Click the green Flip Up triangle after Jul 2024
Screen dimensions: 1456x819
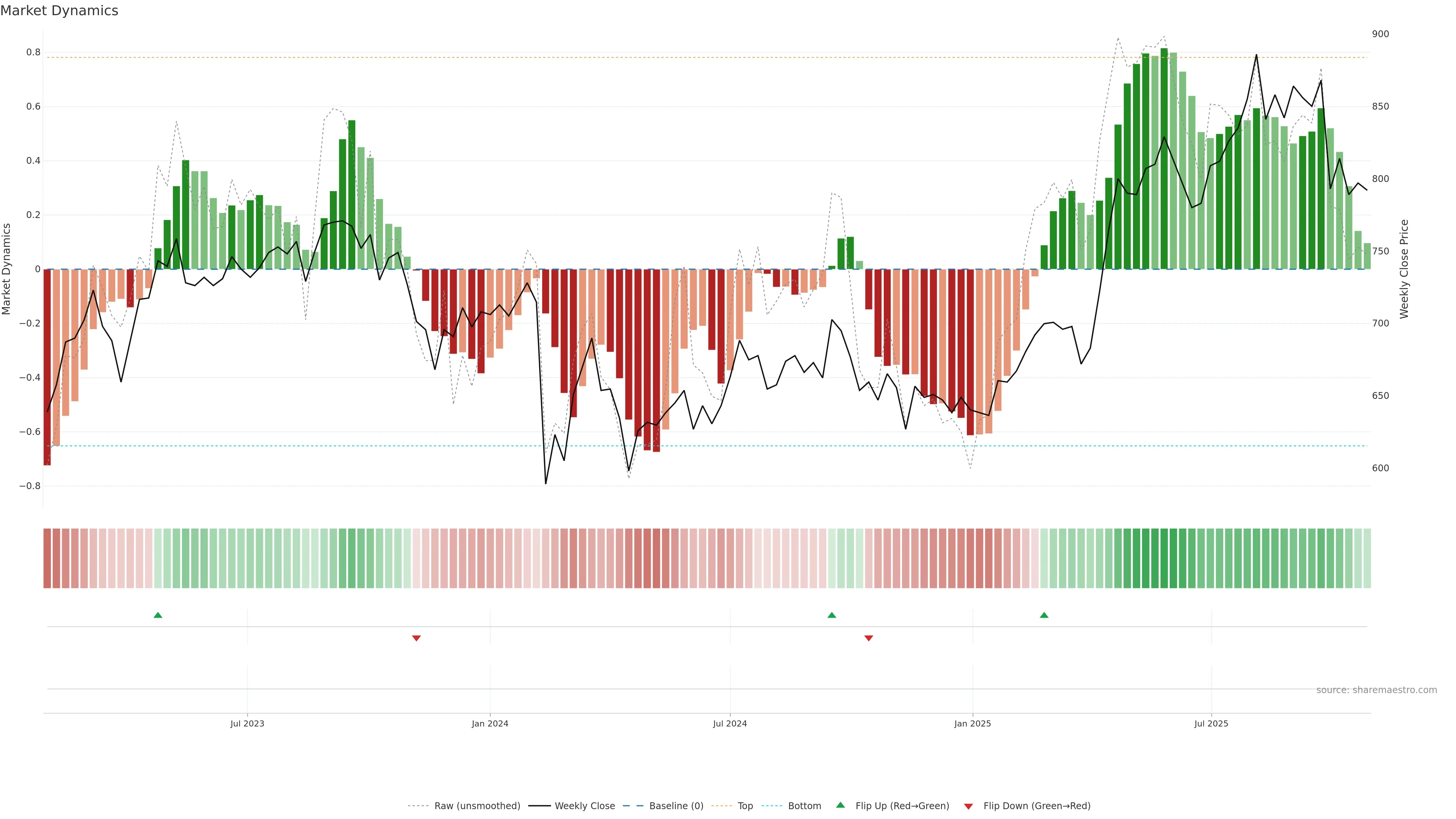point(832,615)
